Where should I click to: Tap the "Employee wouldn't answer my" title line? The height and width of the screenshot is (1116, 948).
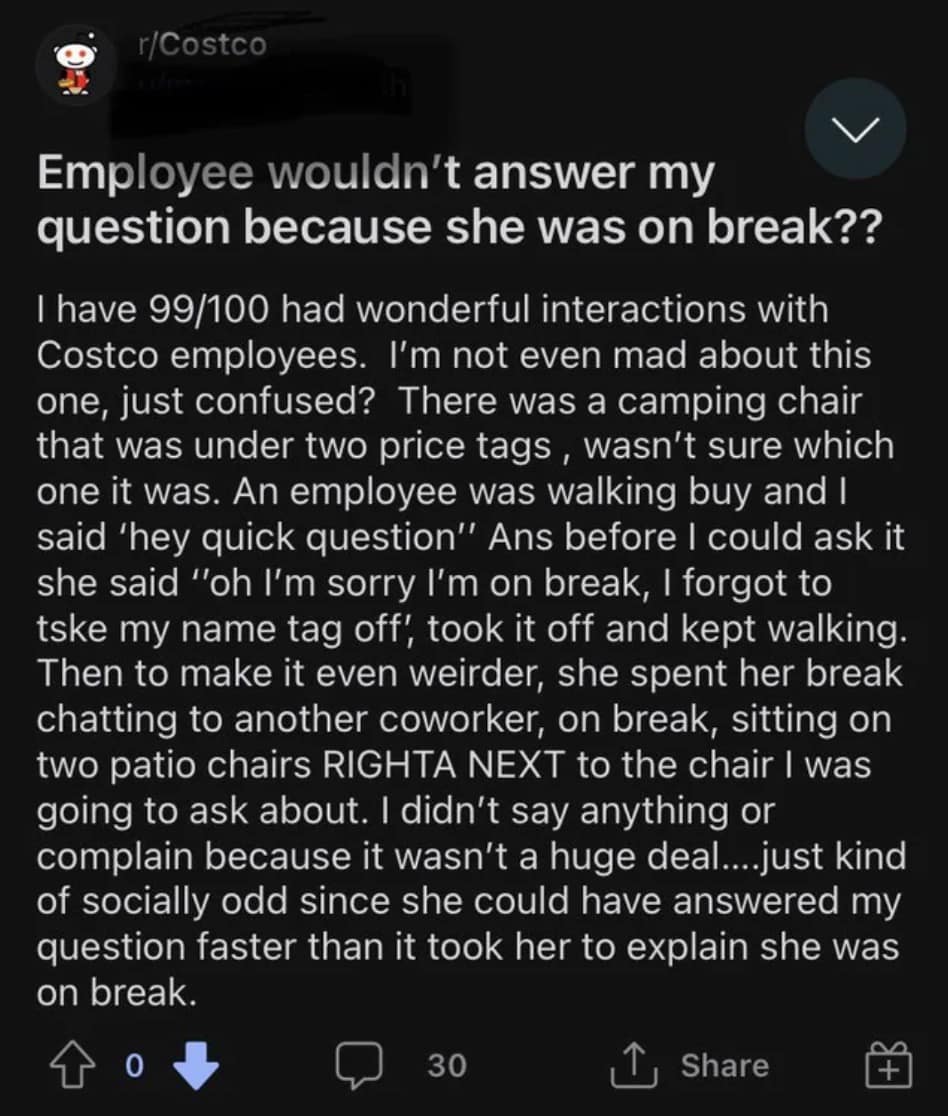click(376, 175)
